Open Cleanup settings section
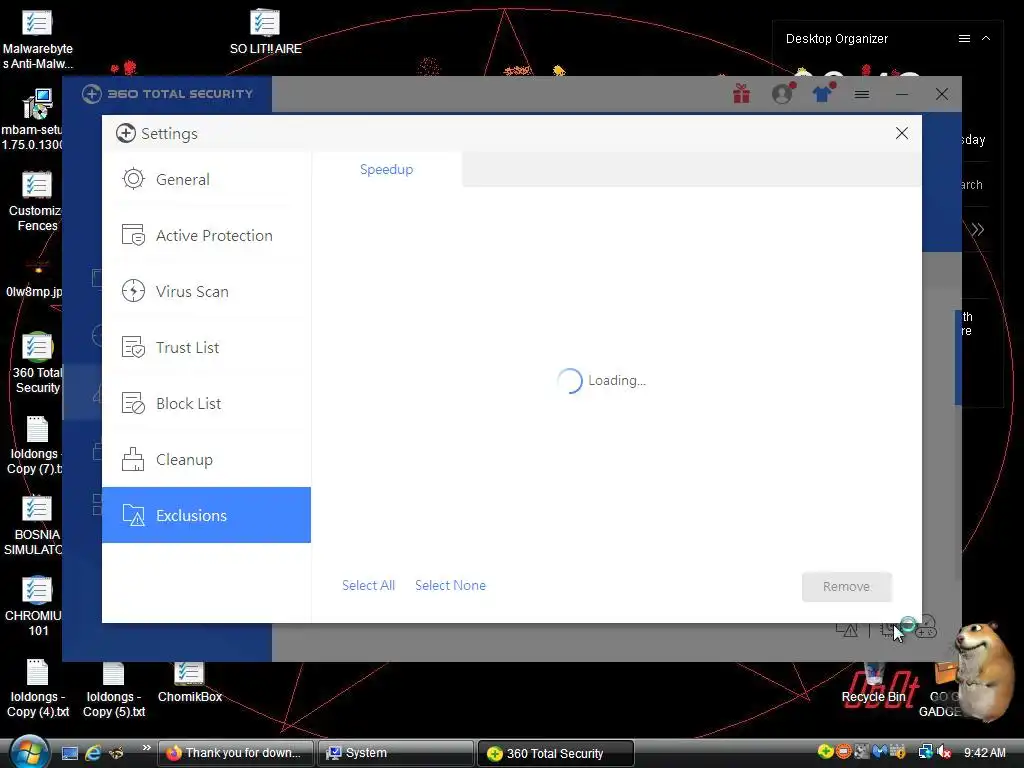This screenshot has height=768, width=1024. 206,460
